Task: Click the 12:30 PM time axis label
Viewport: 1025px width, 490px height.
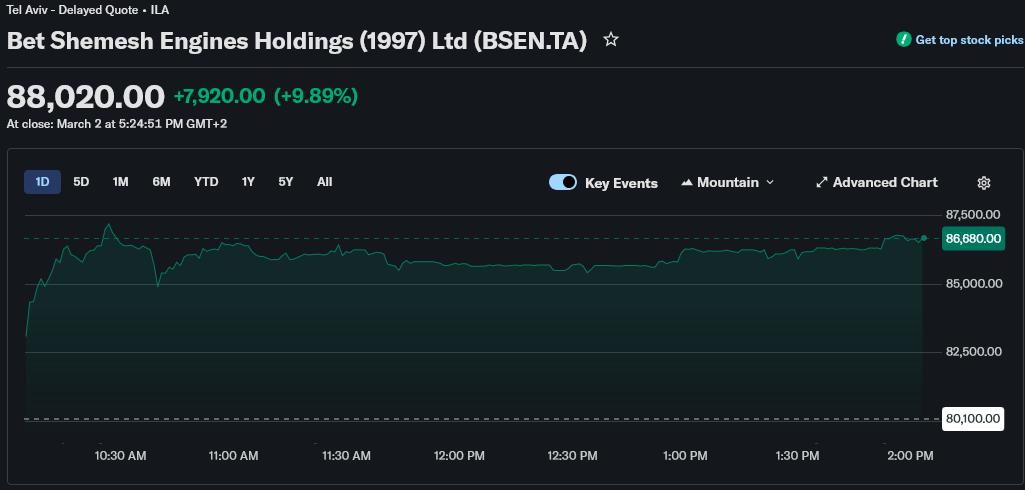Action: click(572, 455)
